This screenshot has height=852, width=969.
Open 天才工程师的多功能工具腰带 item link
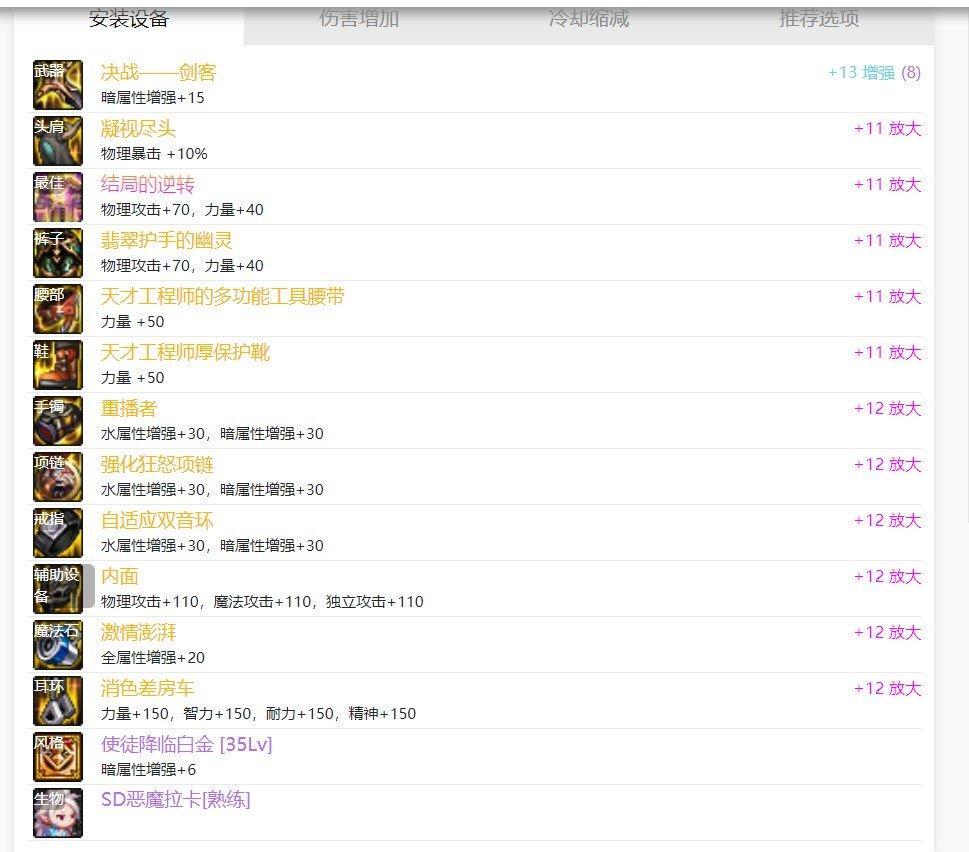[222, 297]
